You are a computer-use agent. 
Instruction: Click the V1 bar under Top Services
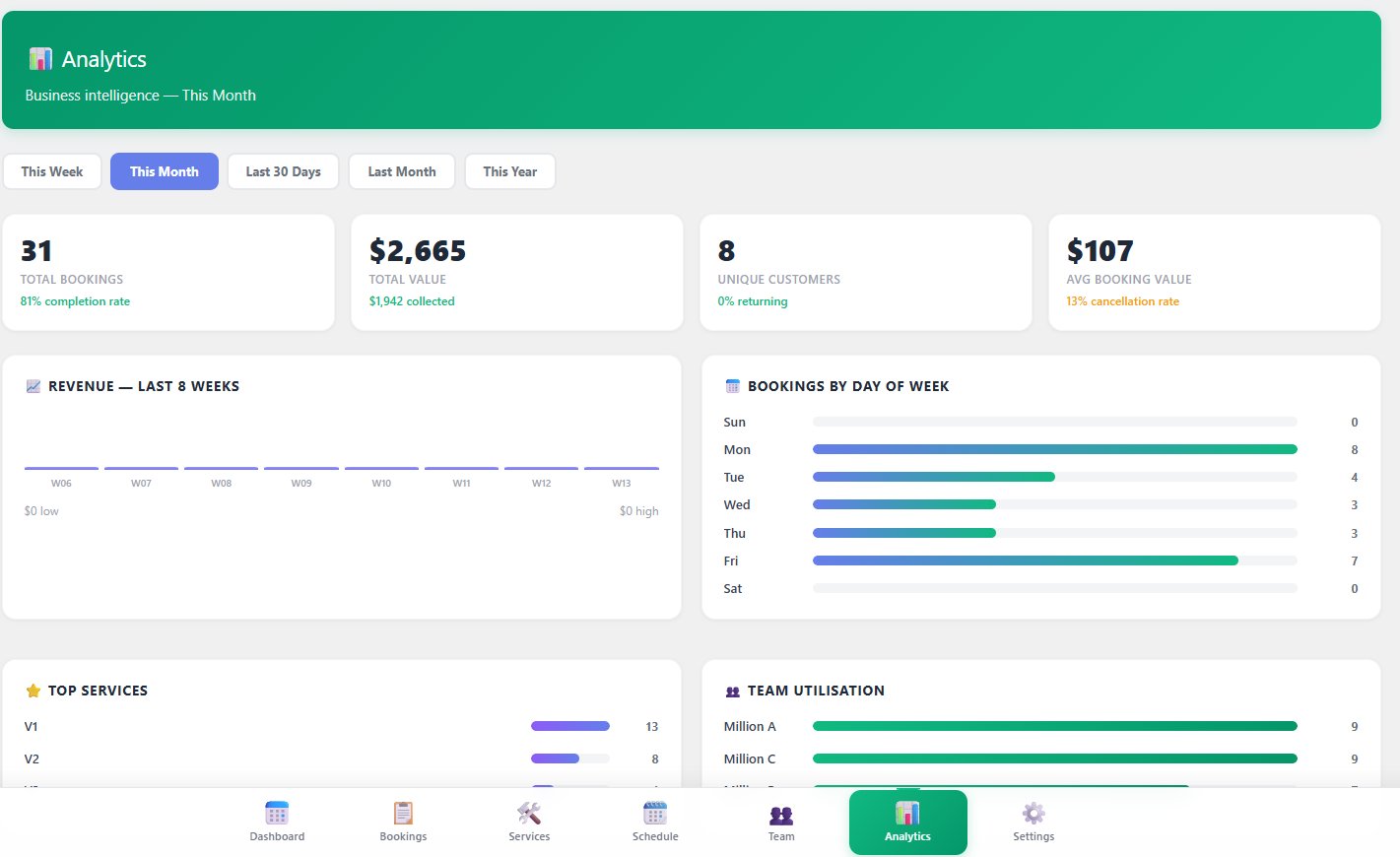tap(569, 726)
